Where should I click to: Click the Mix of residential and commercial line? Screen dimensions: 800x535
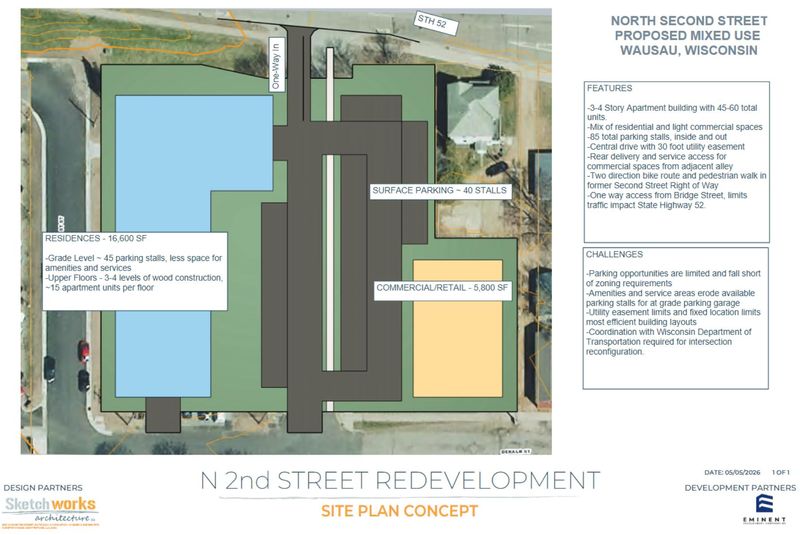point(675,127)
